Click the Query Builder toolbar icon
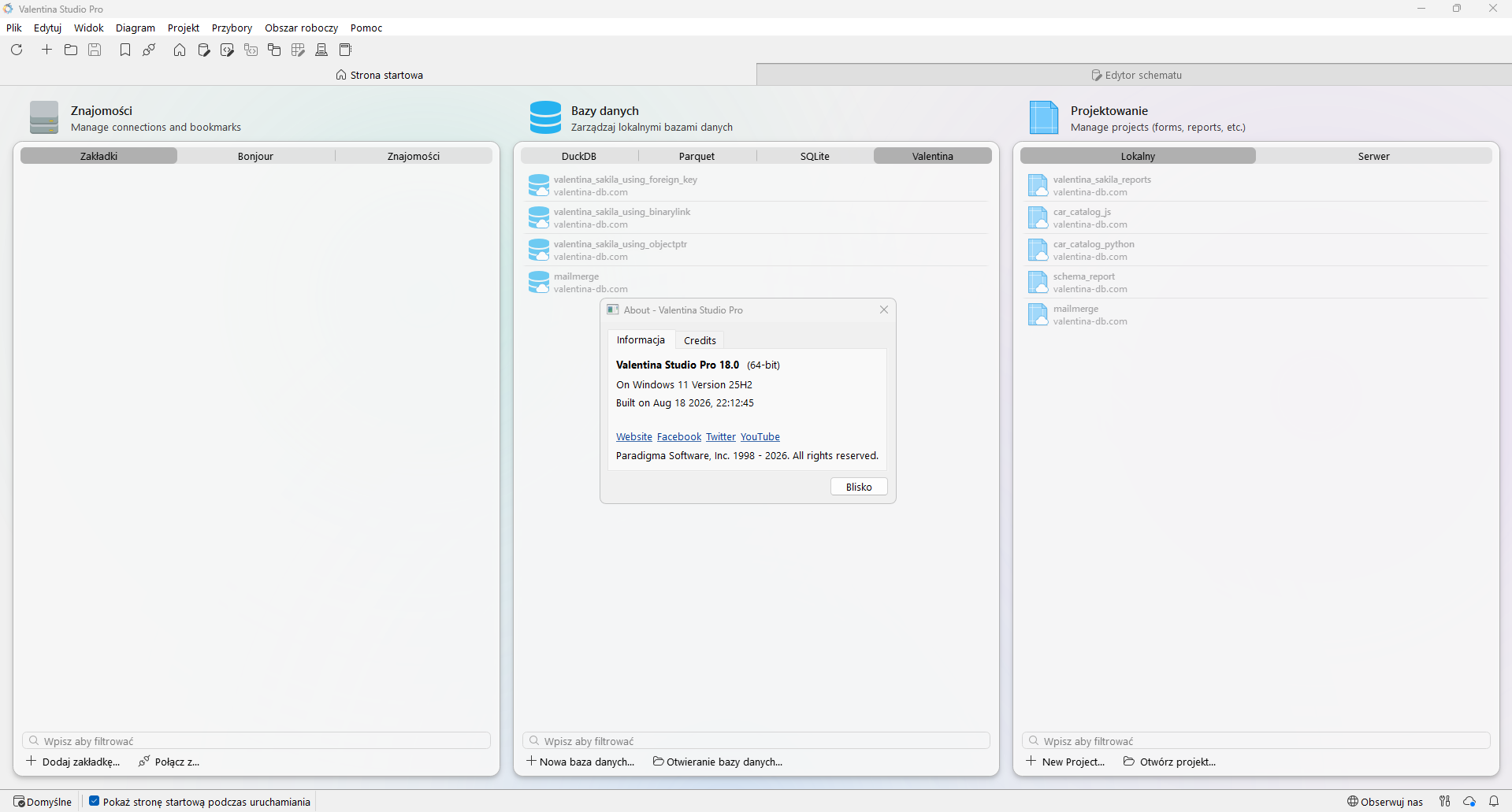Viewport: 1512px width, 812px height. pyautogui.click(x=251, y=50)
